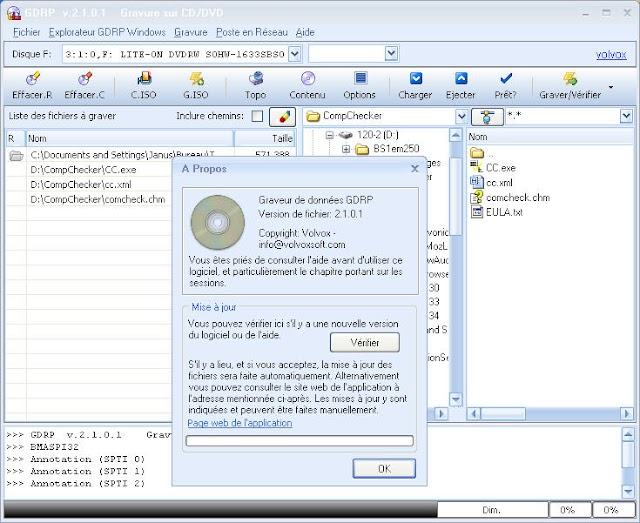Image resolution: width=640 pixels, height=523 pixels.
Task: Select the C:\Documents and Settings burn list row
Action: [x=122, y=155]
